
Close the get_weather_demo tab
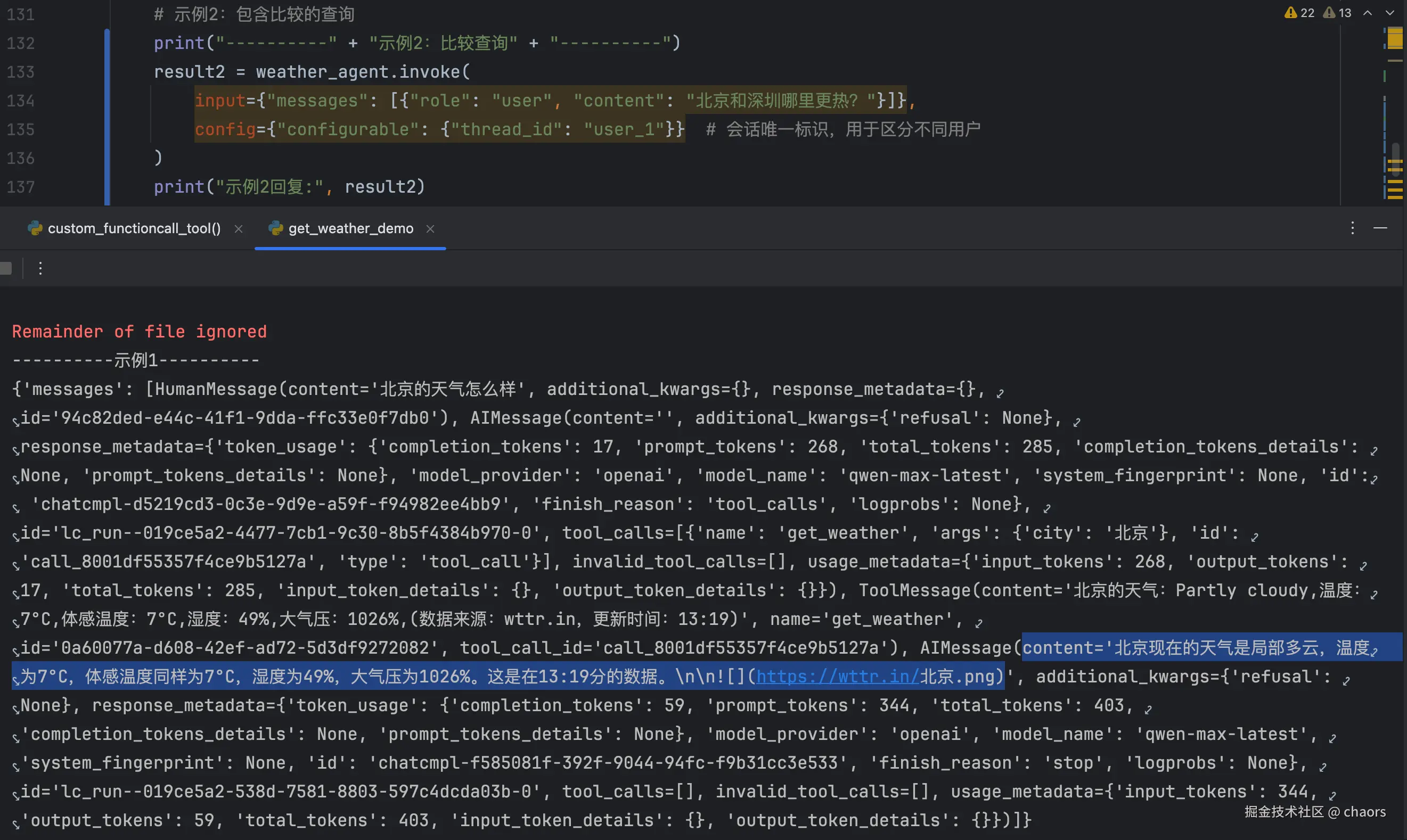tap(430, 229)
